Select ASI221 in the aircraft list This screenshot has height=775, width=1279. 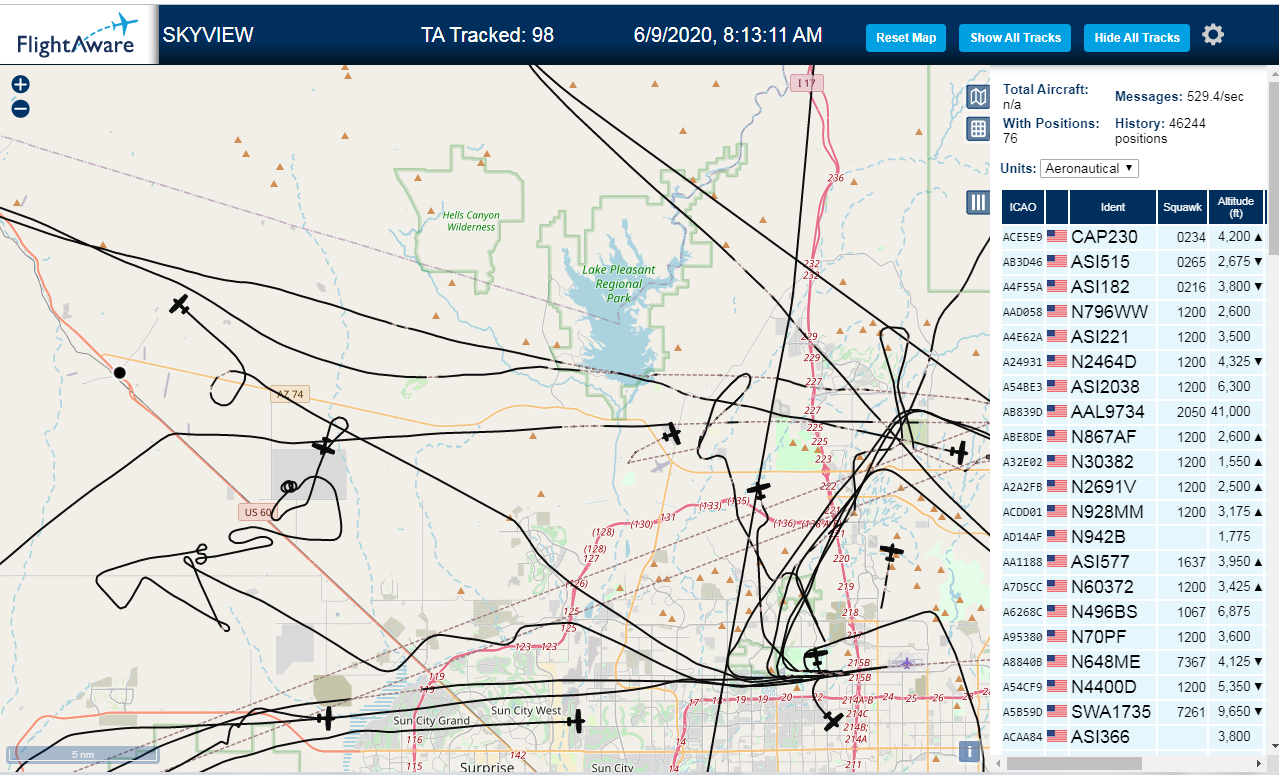click(1100, 337)
